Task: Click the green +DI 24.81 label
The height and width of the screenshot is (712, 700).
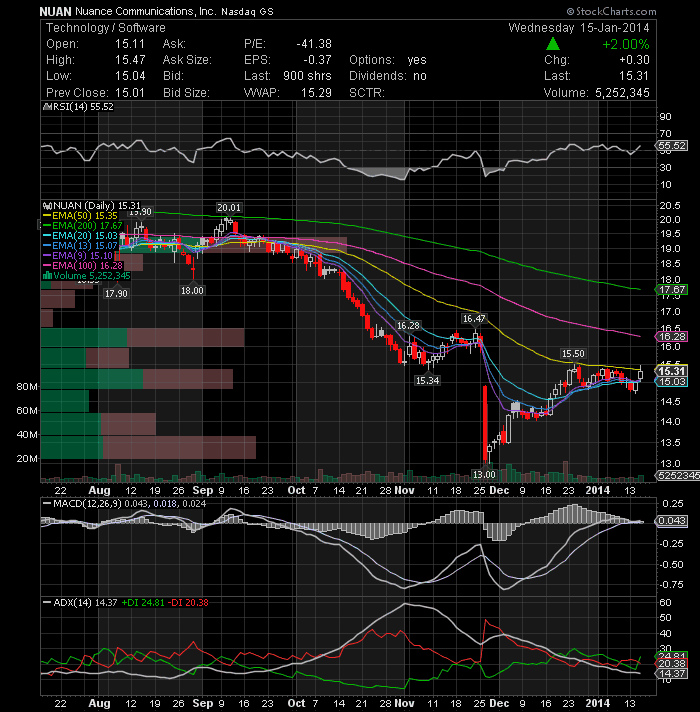Action: (143, 603)
